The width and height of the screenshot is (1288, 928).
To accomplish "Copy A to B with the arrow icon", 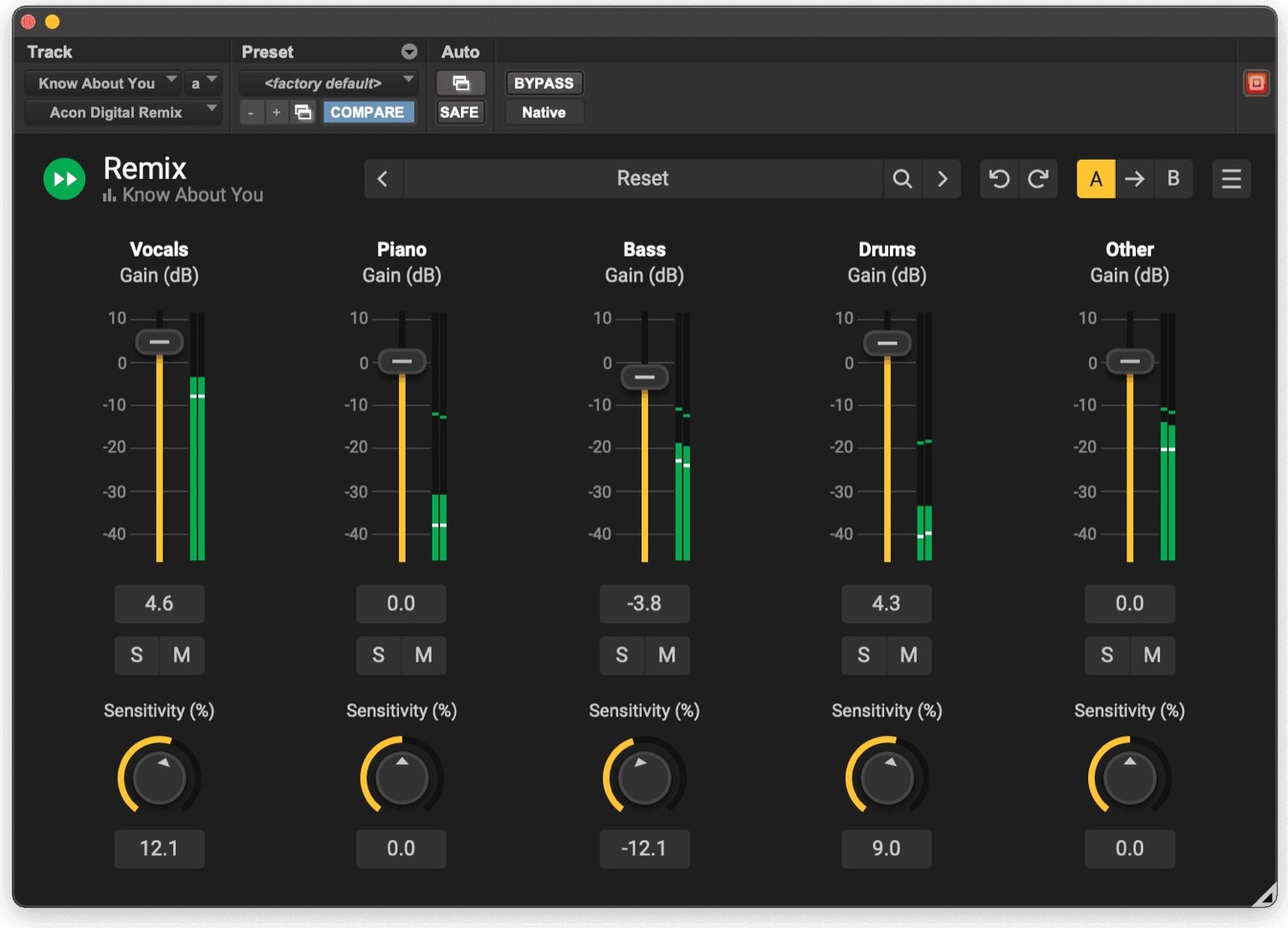I will (1135, 179).
